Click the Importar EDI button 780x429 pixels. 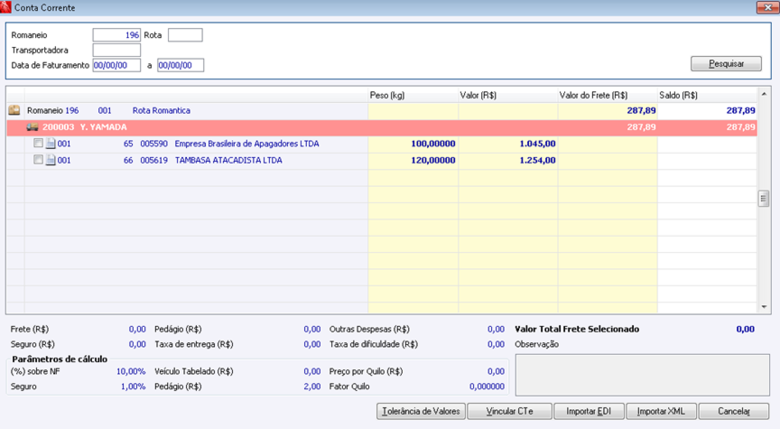pyautogui.click(x=588, y=411)
